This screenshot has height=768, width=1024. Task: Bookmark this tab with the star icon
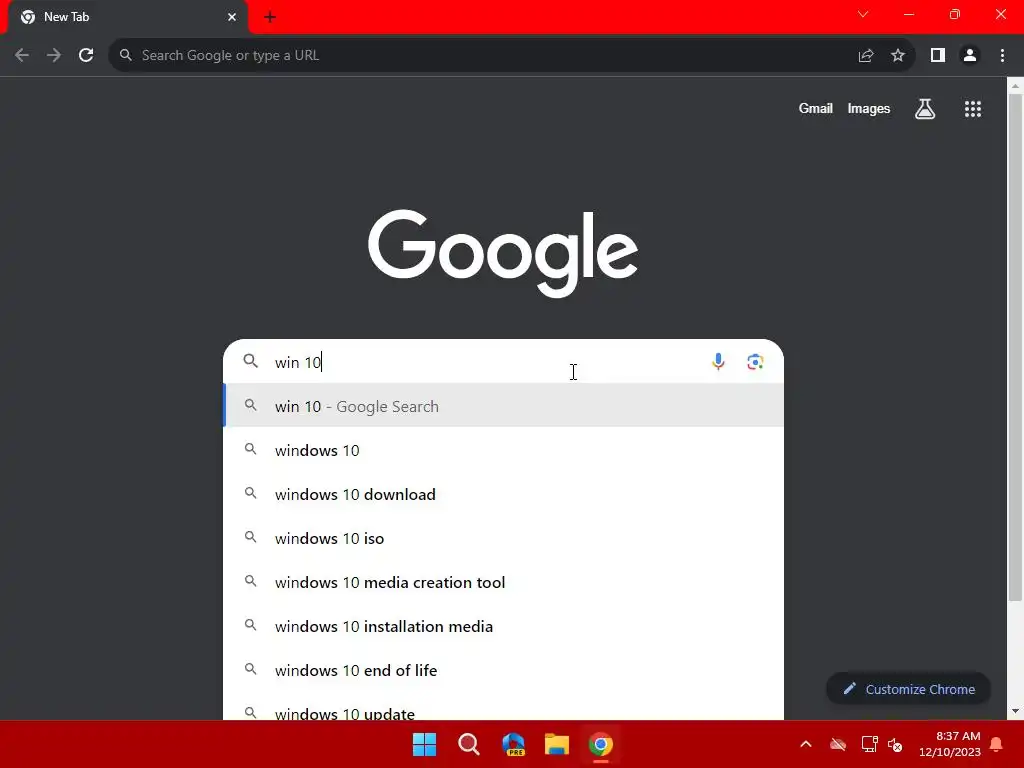[898, 56]
